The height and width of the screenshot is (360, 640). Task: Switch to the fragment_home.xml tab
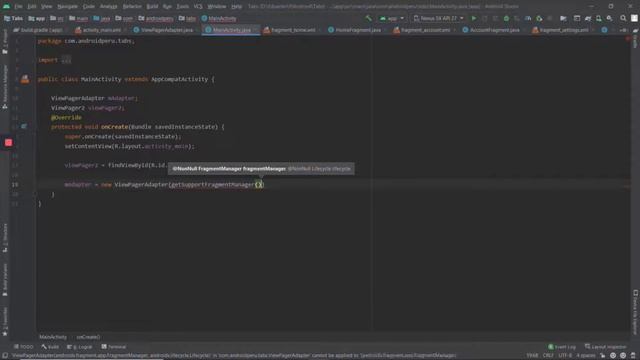(x=290, y=30)
